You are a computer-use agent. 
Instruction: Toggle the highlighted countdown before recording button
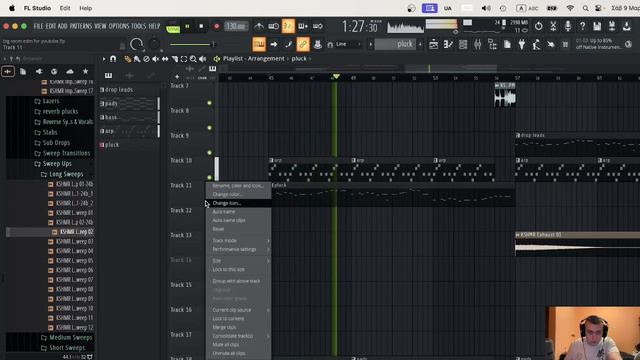288,26
